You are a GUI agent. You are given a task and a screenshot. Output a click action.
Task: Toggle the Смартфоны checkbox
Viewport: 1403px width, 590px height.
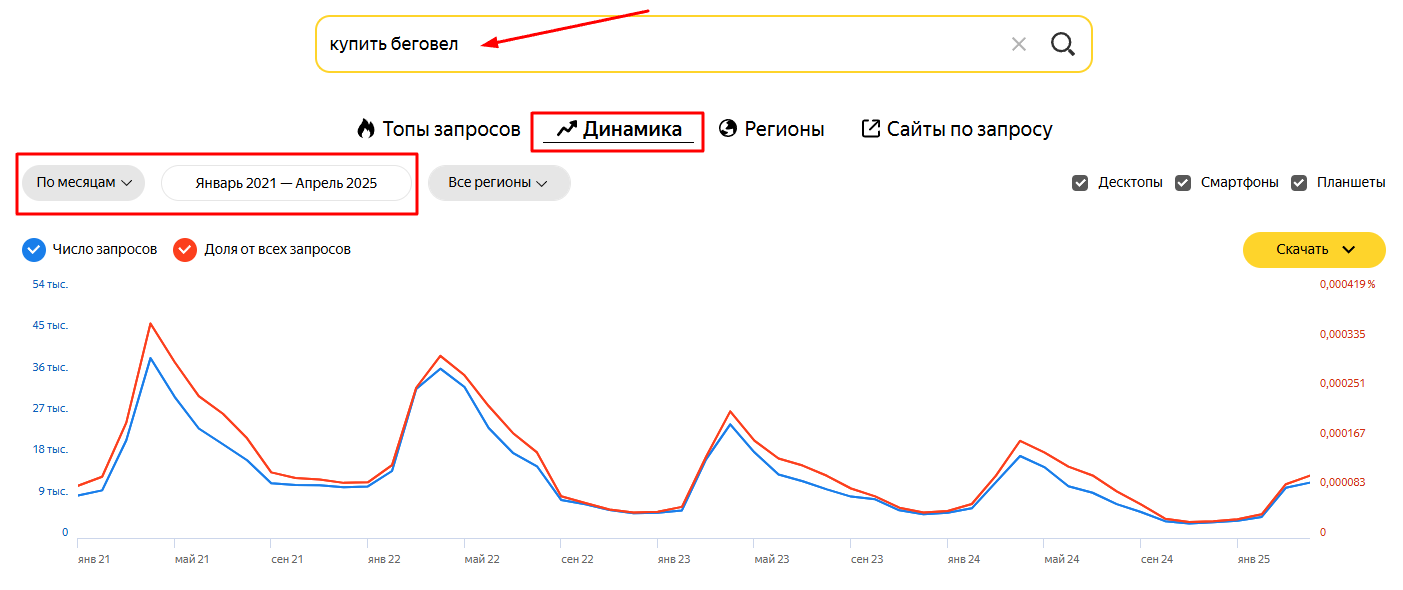1183,183
